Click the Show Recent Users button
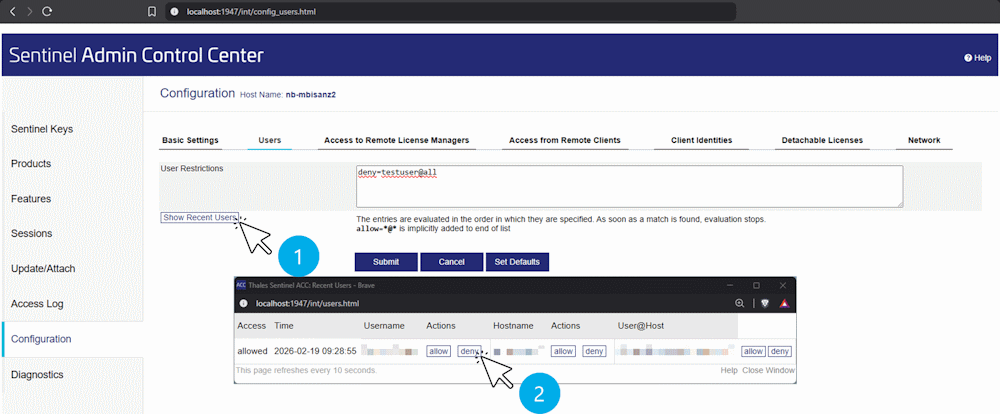Screen dimensions: 1000x419 pos(199,217)
